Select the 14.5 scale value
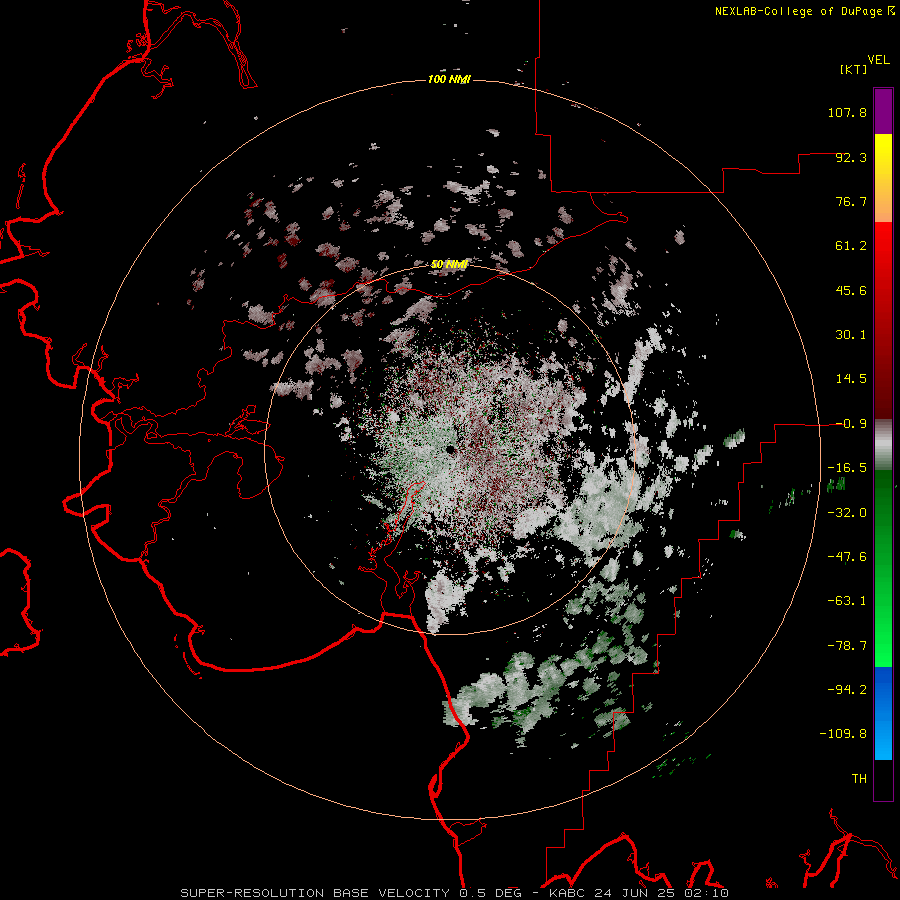This screenshot has height=900, width=900. pos(851,379)
